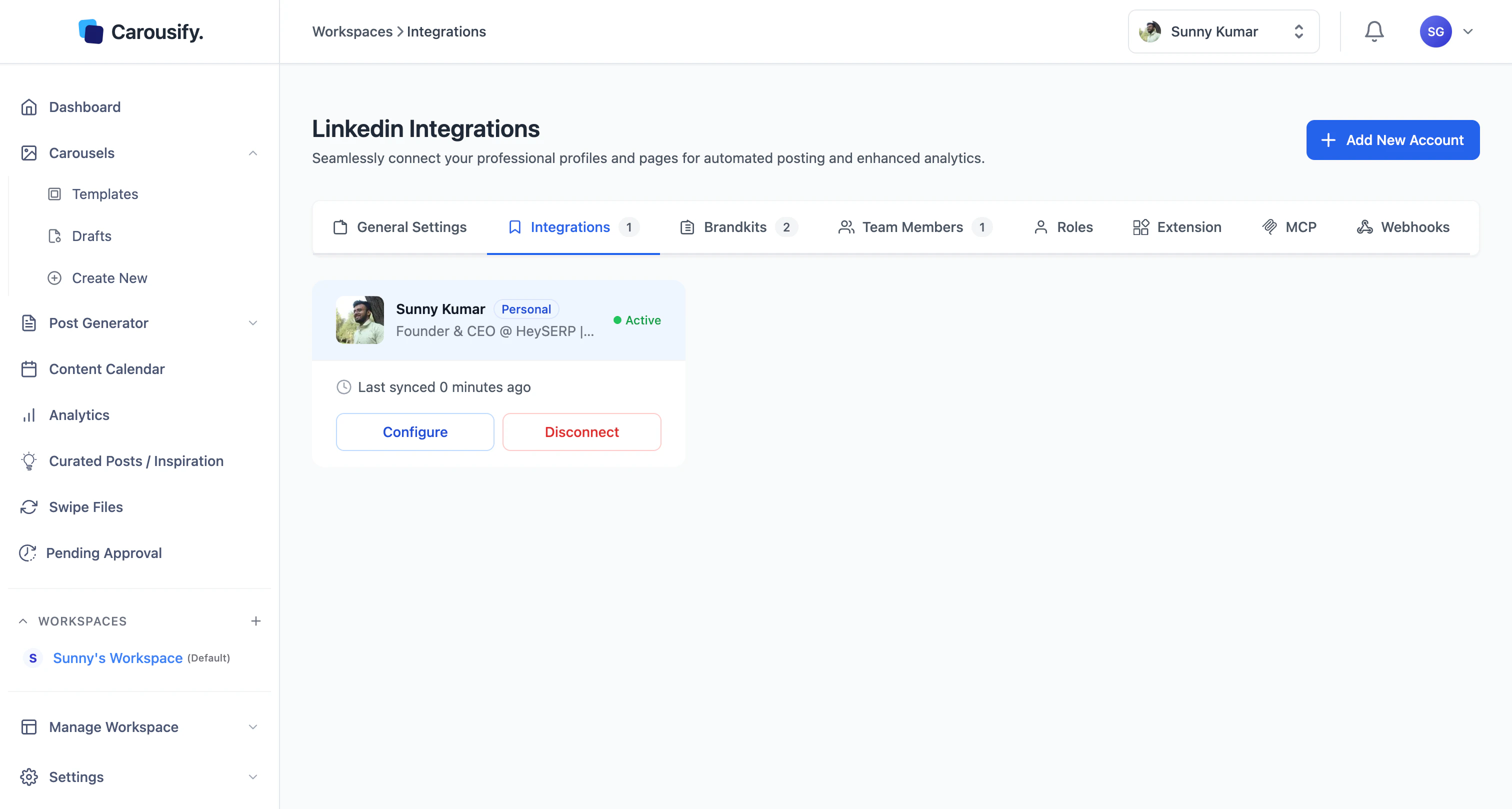Viewport: 1512px width, 809px height.
Task: Click the last synced clock icon
Action: point(344,387)
